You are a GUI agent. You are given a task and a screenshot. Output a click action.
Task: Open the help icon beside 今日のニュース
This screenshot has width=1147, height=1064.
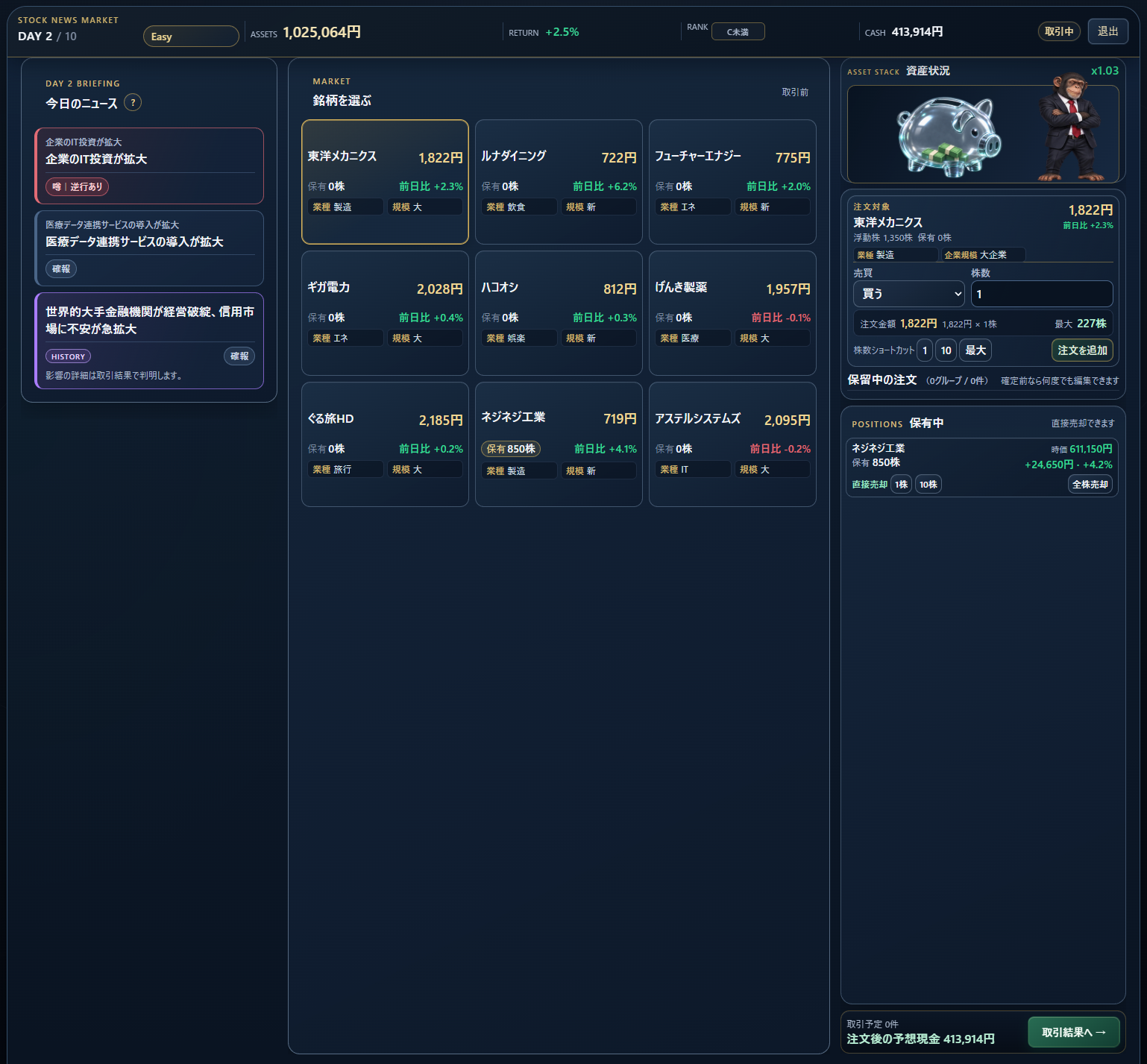pos(133,103)
